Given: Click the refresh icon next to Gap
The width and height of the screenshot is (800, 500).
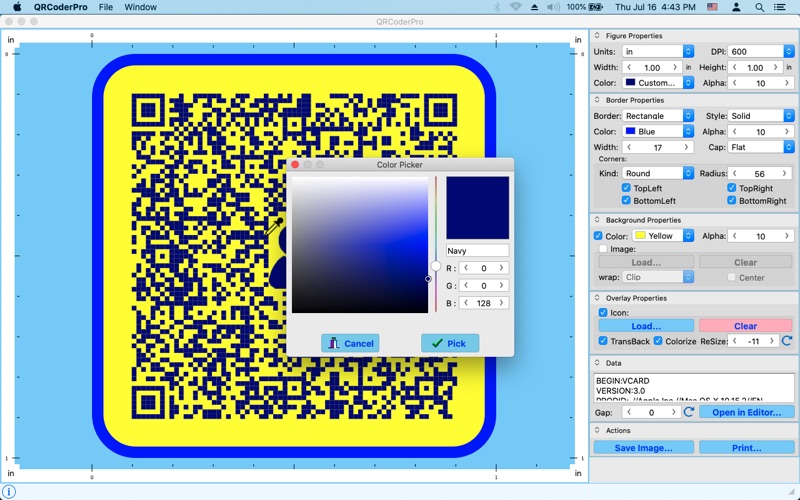Looking at the screenshot, I should click(x=689, y=412).
